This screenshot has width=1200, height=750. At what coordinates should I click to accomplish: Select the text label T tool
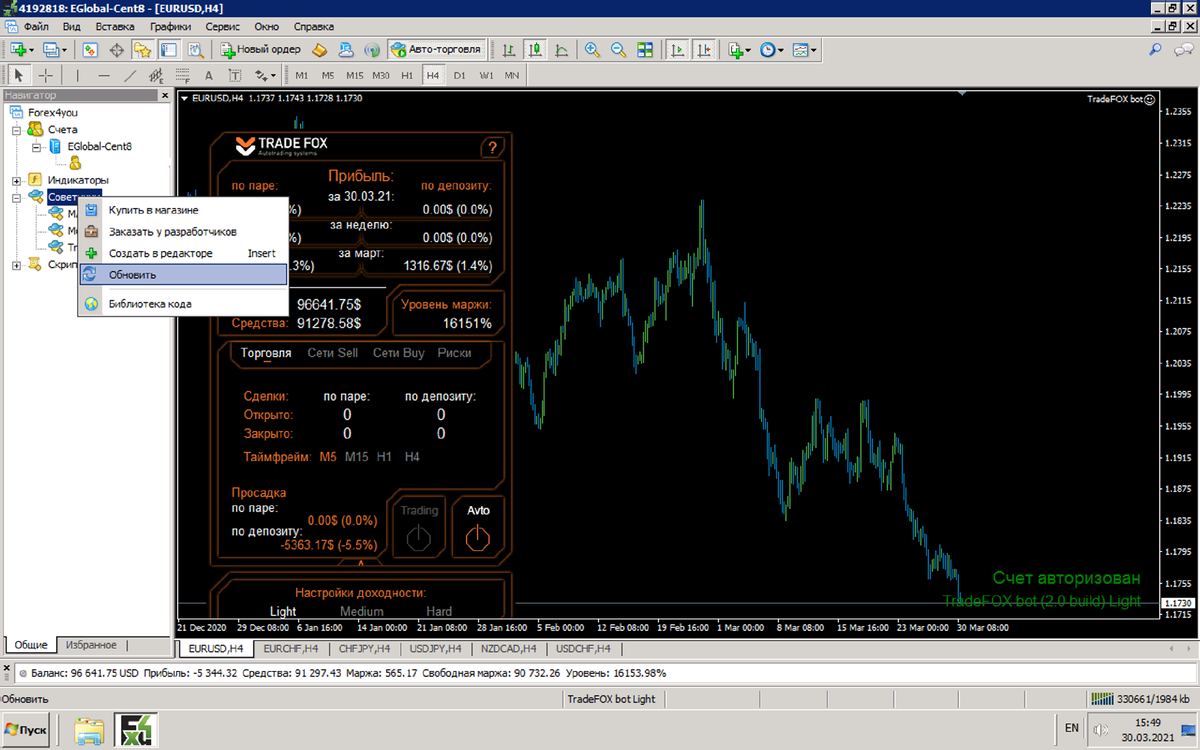pyautogui.click(x=235, y=75)
